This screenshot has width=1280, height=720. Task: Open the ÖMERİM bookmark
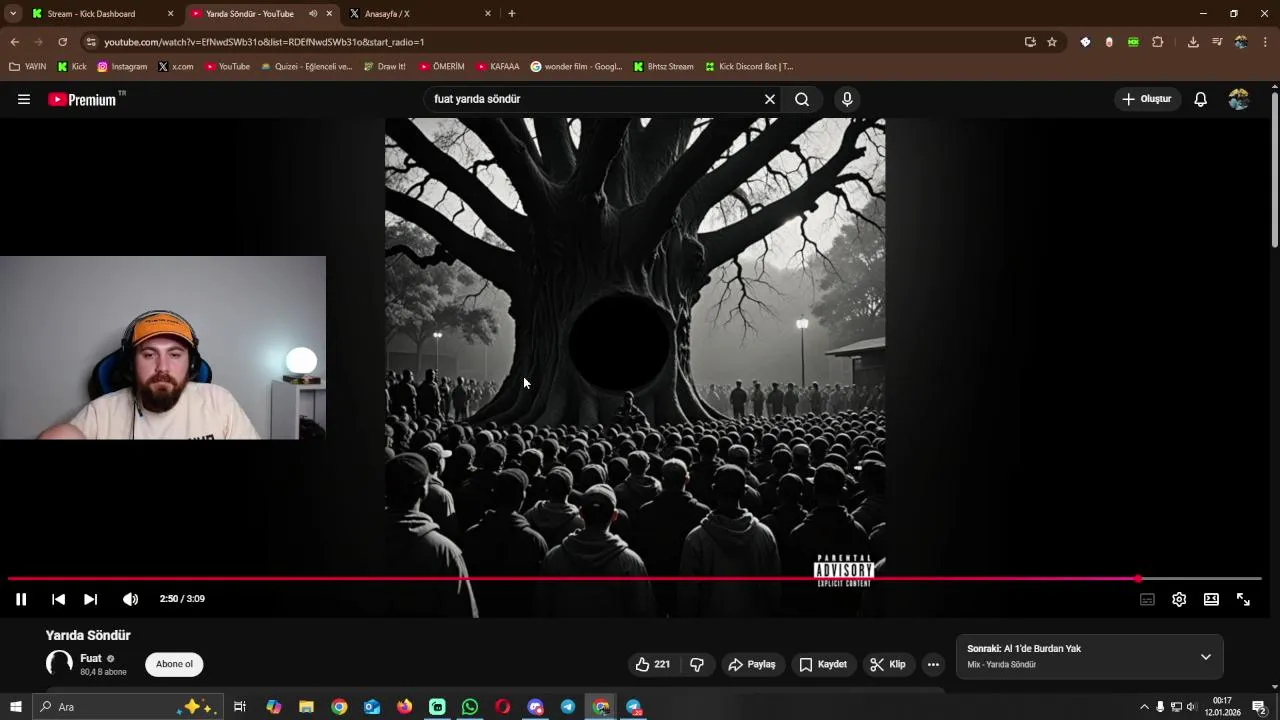coord(442,67)
